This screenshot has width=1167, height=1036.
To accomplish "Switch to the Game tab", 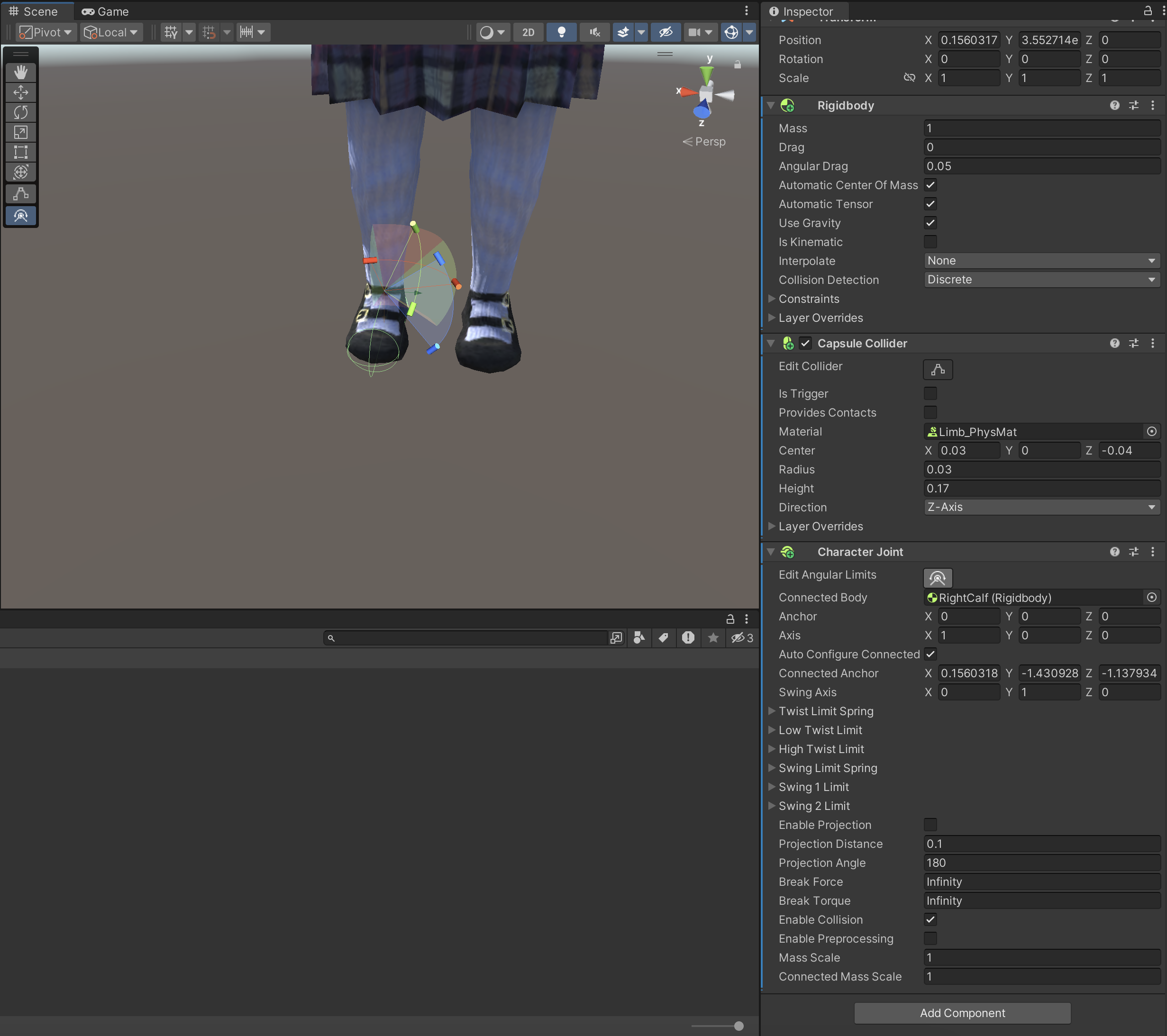I will coord(106,11).
